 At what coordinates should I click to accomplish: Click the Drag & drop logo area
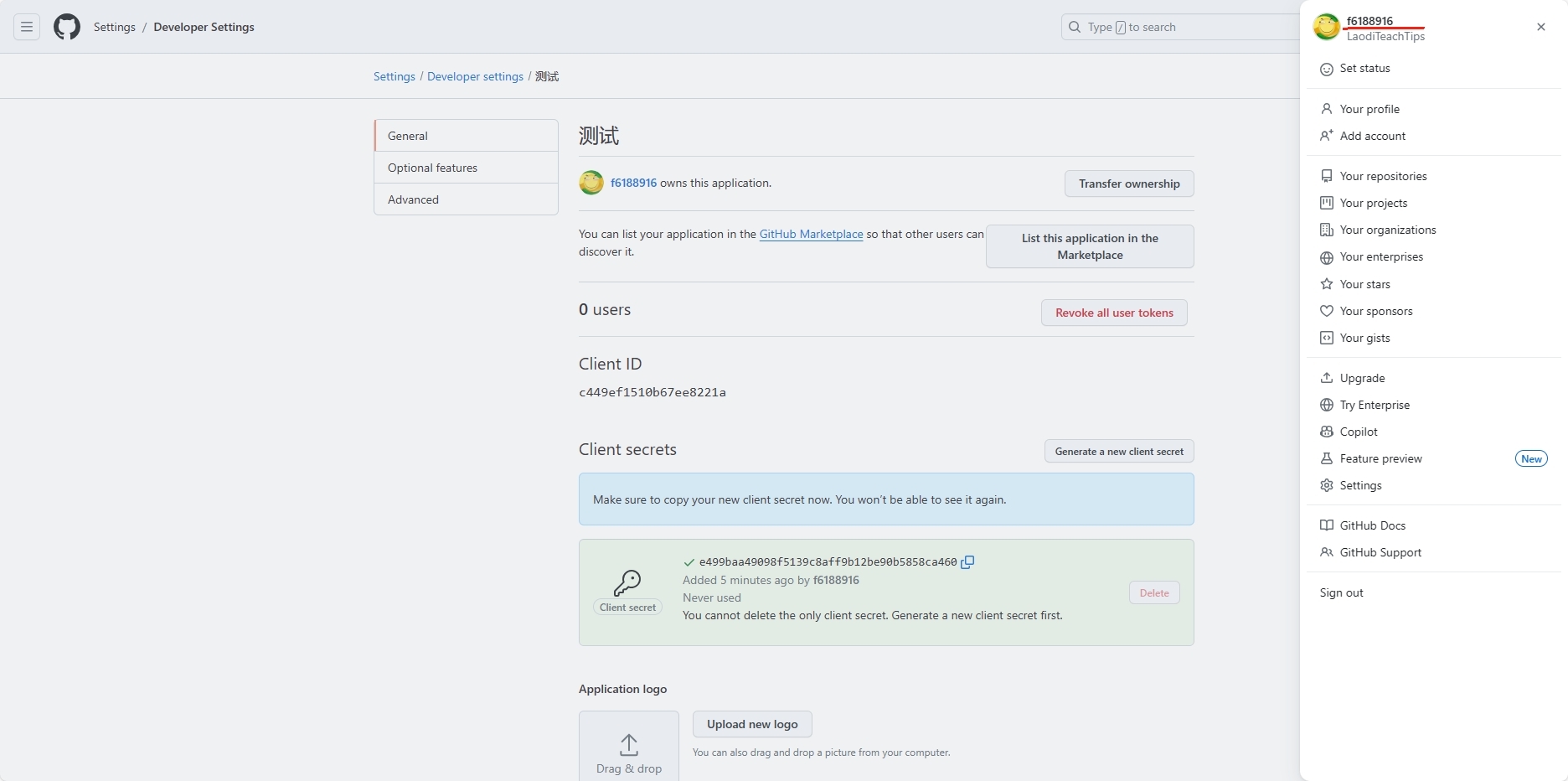pyautogui.click(x=629, y=746)
